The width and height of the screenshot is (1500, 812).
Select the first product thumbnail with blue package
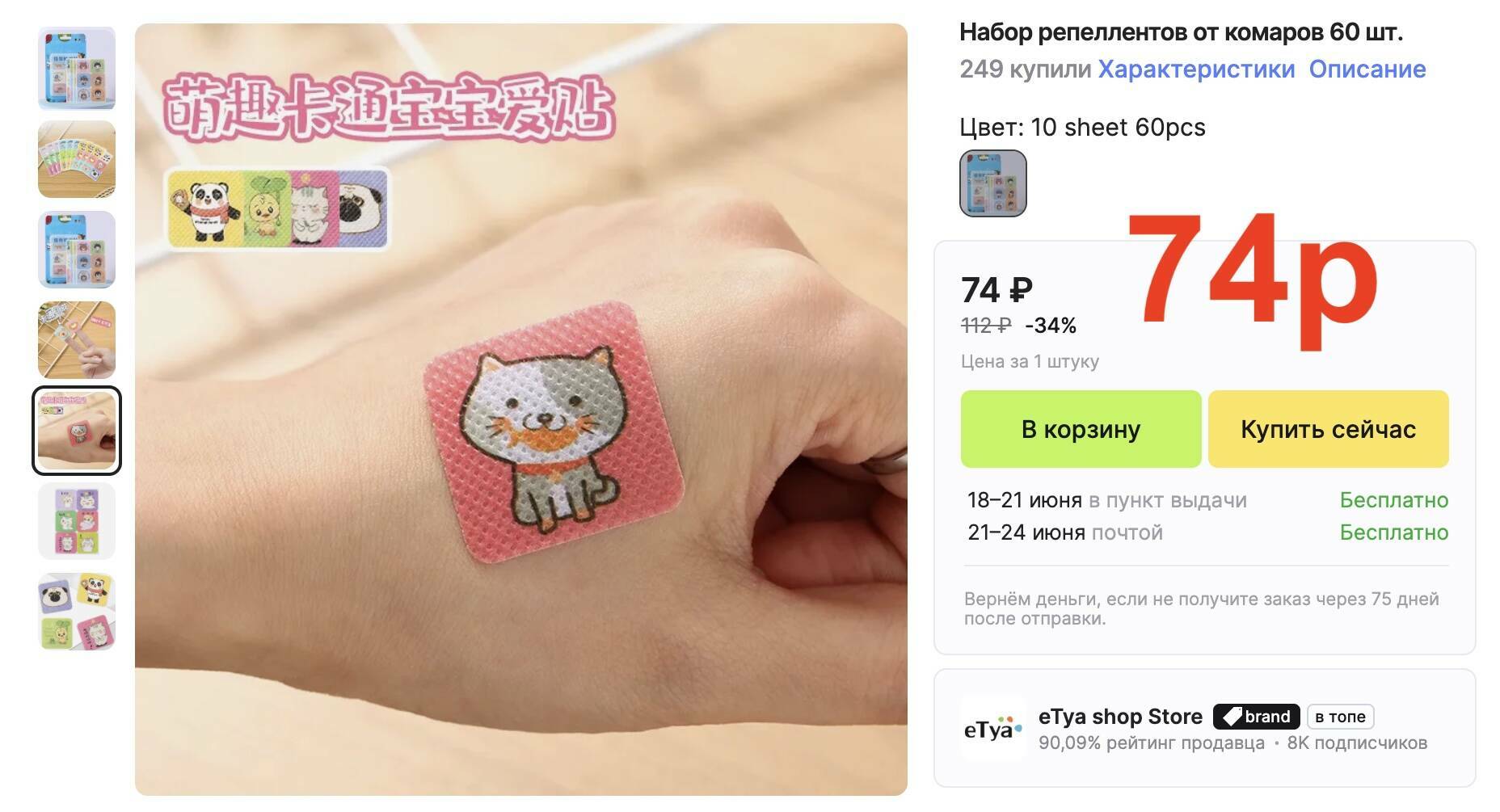[77, 69]
